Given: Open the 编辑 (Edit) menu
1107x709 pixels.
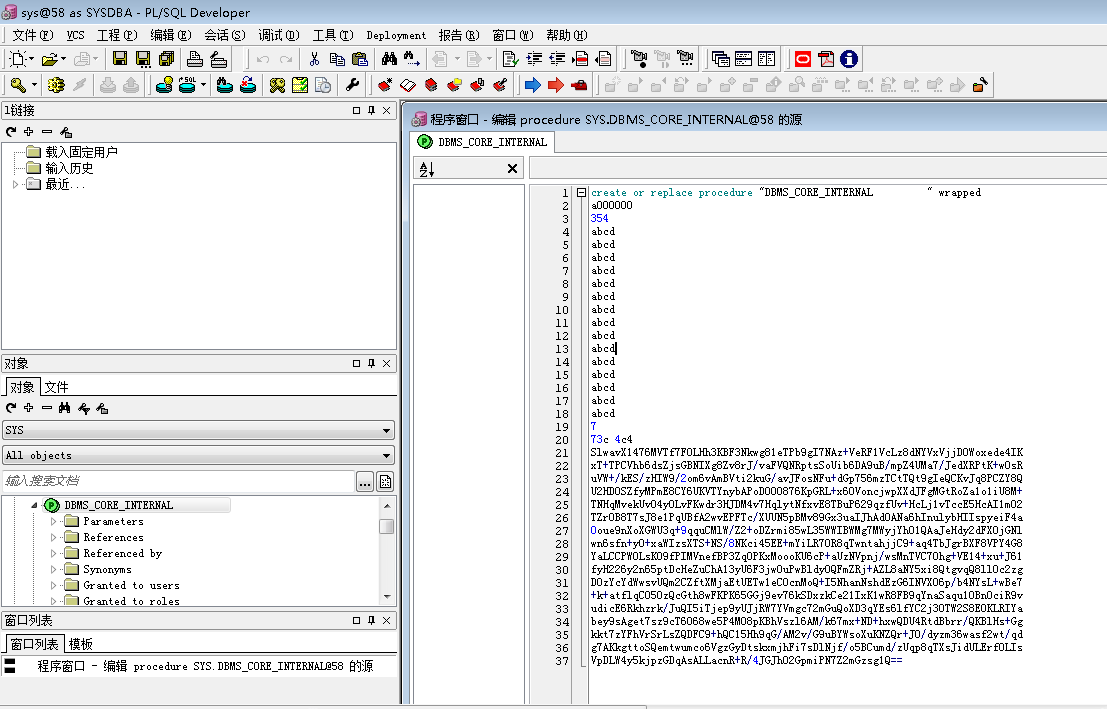Looking at the screenshot, I should coord(170,35).
